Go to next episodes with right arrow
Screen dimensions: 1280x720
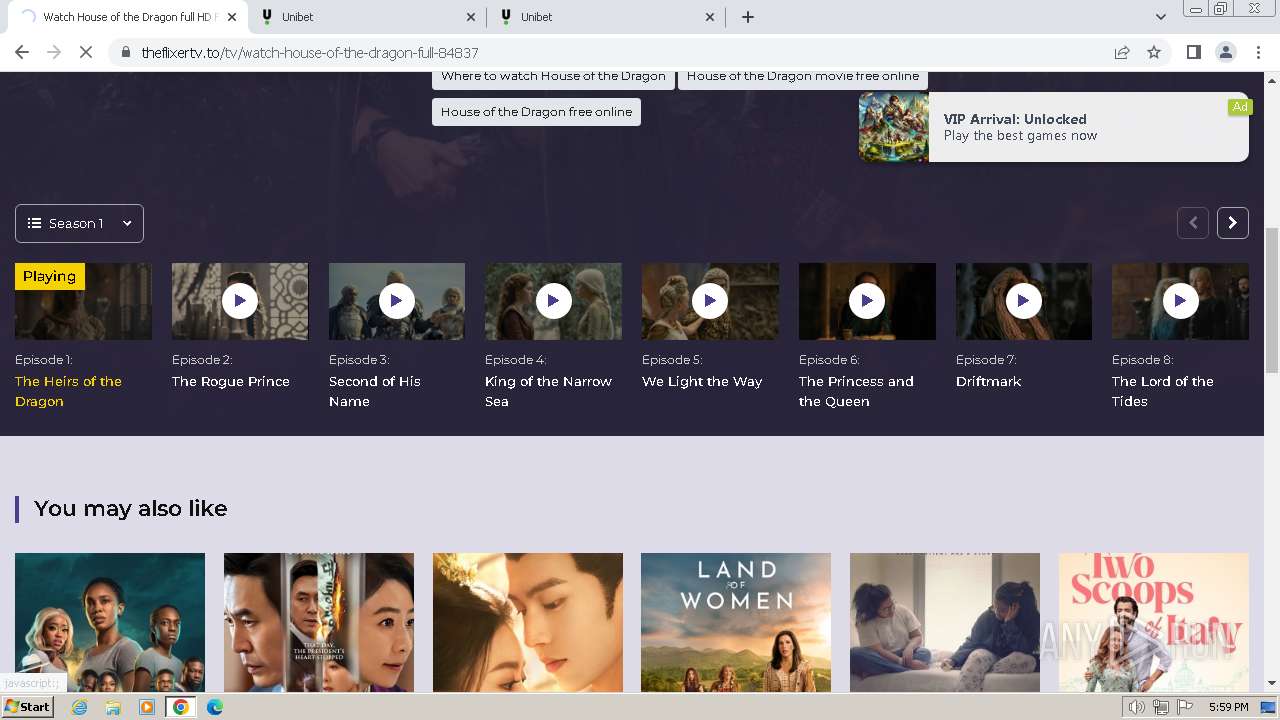tap(1233, 223)
